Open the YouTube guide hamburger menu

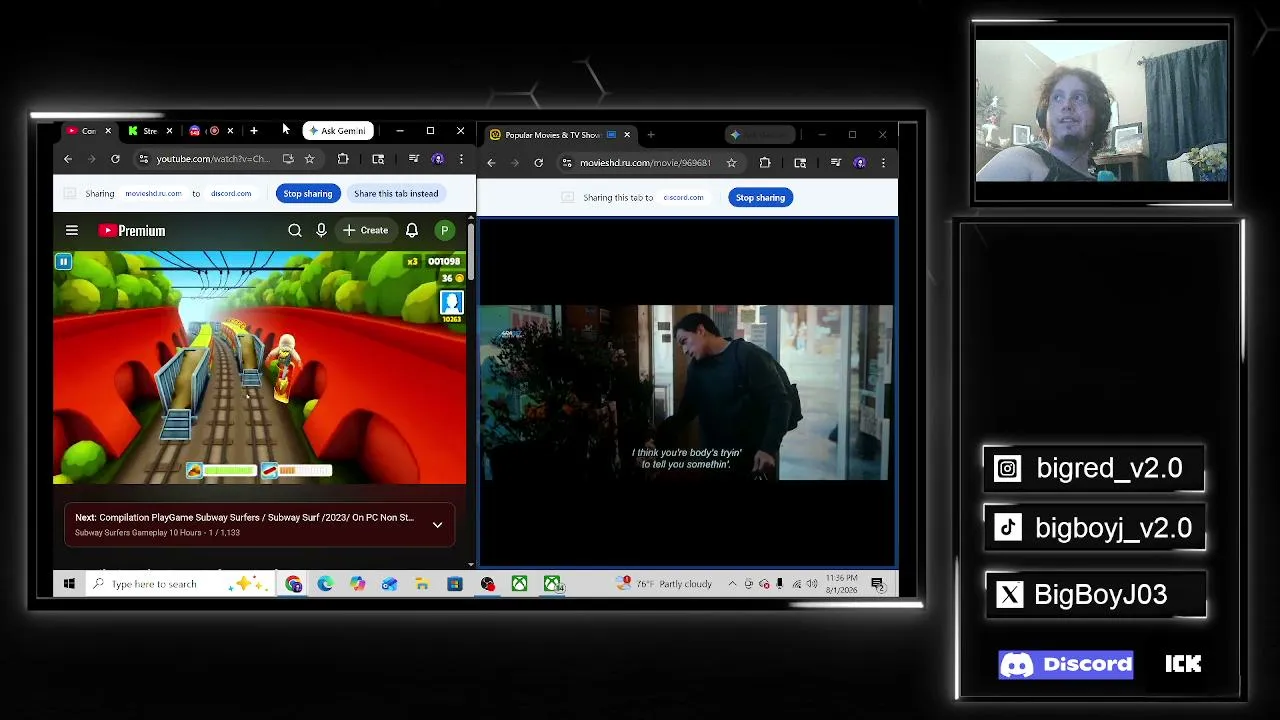click(x=72, y=231)
